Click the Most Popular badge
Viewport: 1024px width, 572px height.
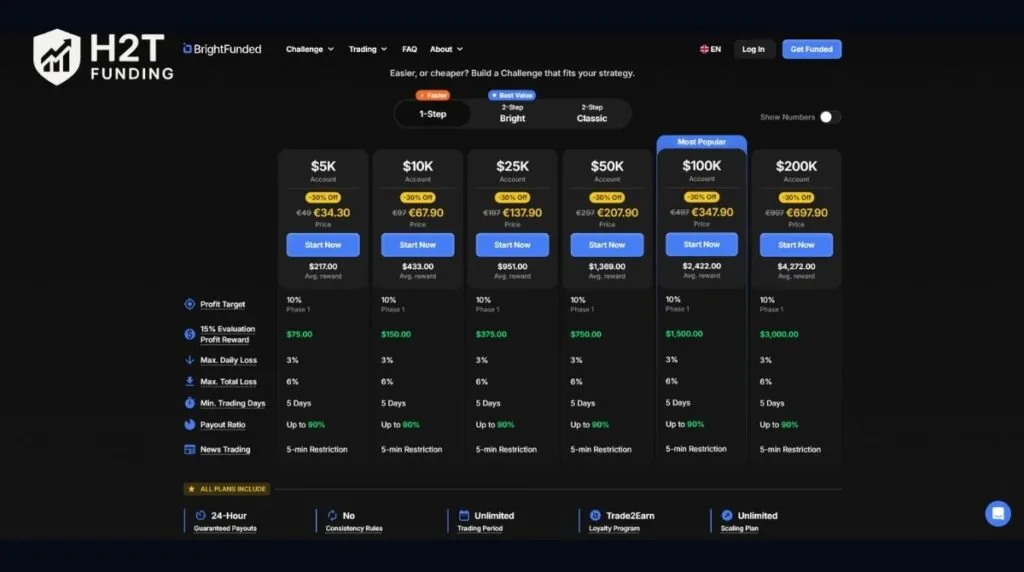point(701,142)
